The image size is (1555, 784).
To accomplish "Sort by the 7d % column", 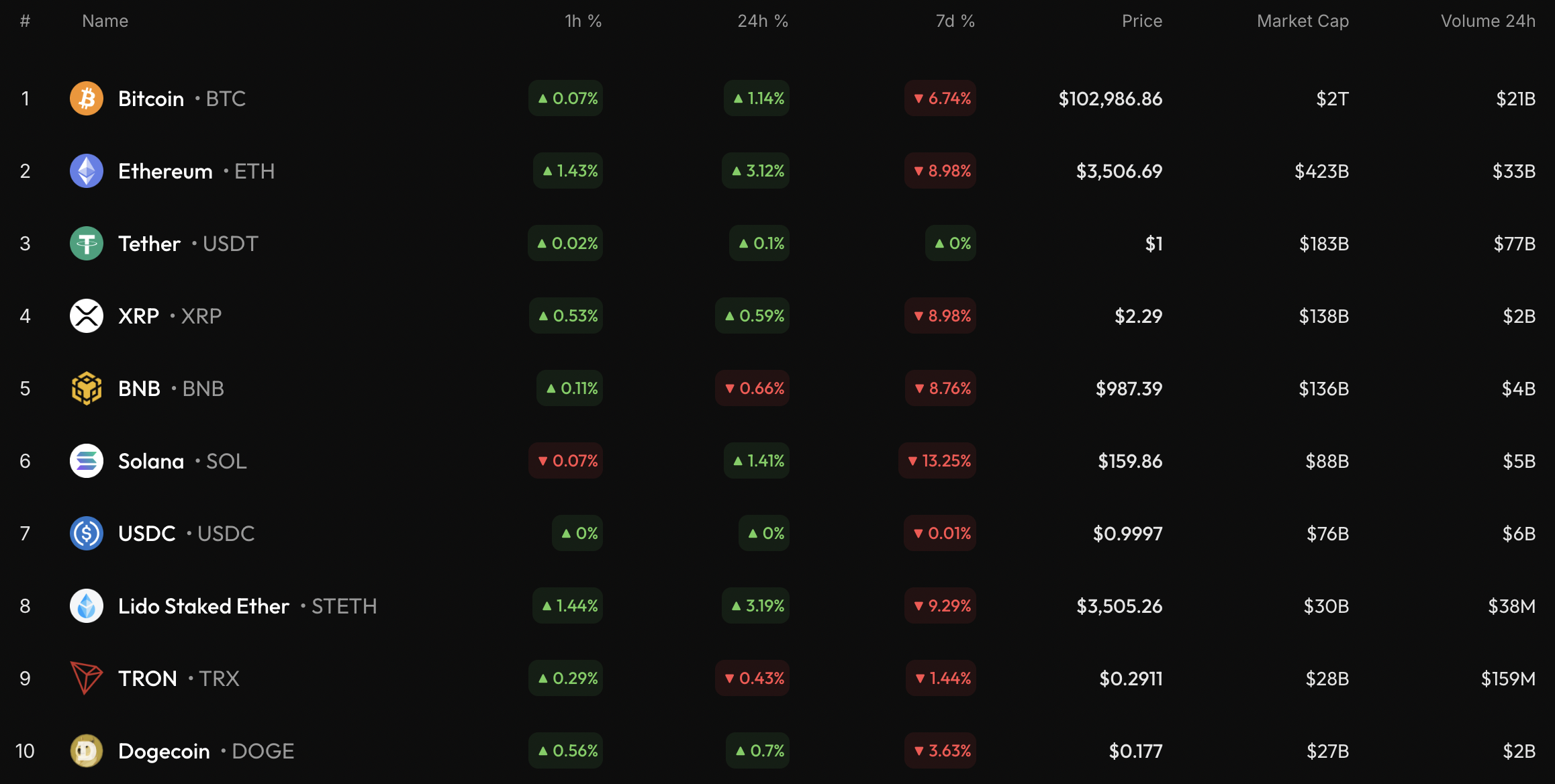I will (955, 21).
